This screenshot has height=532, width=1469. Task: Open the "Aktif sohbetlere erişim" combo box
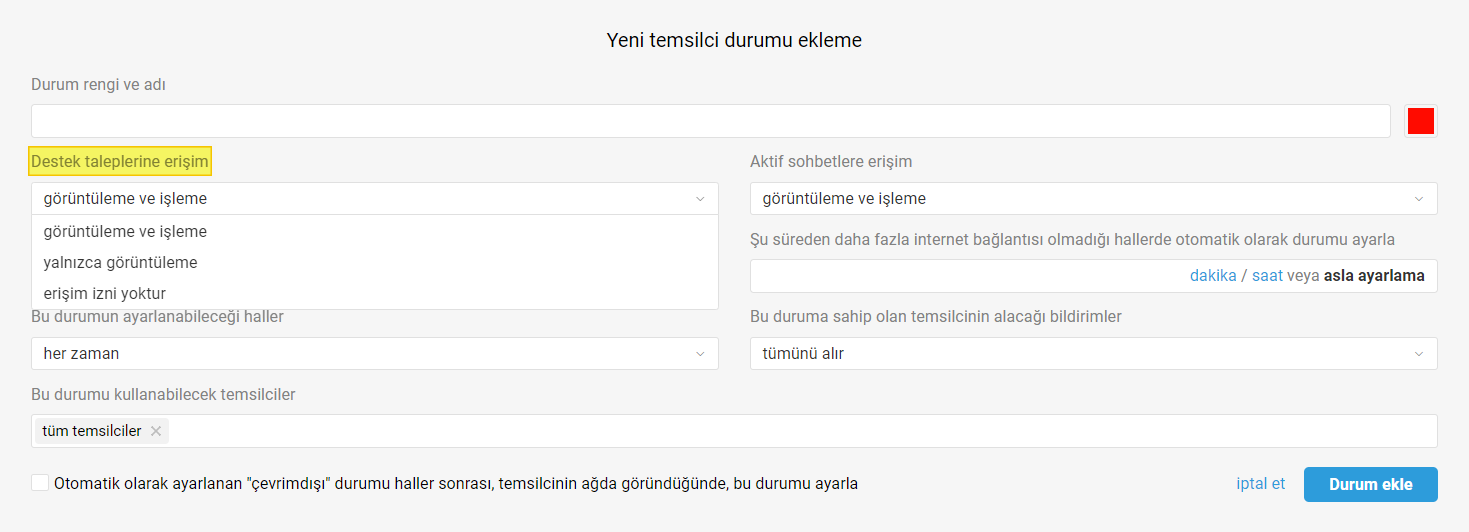[x=1094, y=199]
